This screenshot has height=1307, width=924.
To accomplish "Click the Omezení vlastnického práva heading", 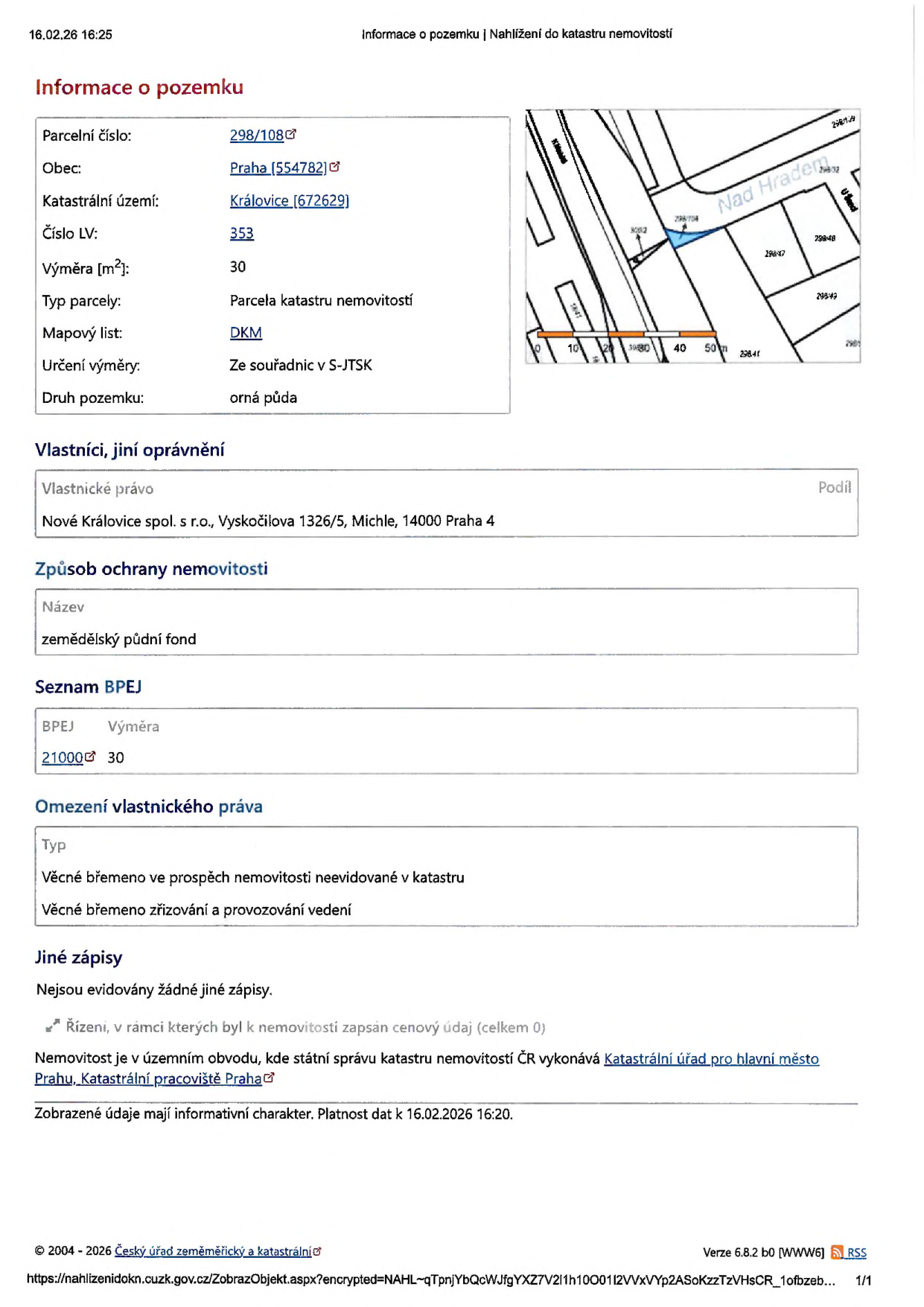I will coord(149,807).
